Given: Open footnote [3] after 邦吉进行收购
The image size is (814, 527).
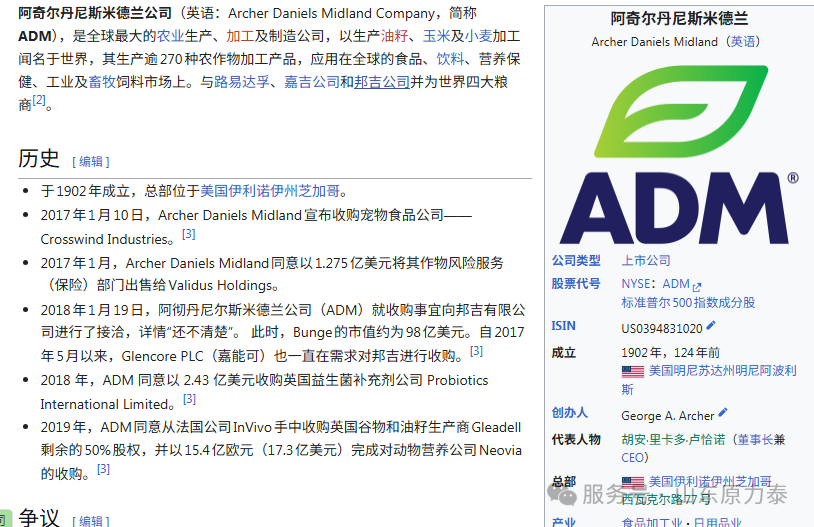Looking at the screenshot, I should click(476, 351).
